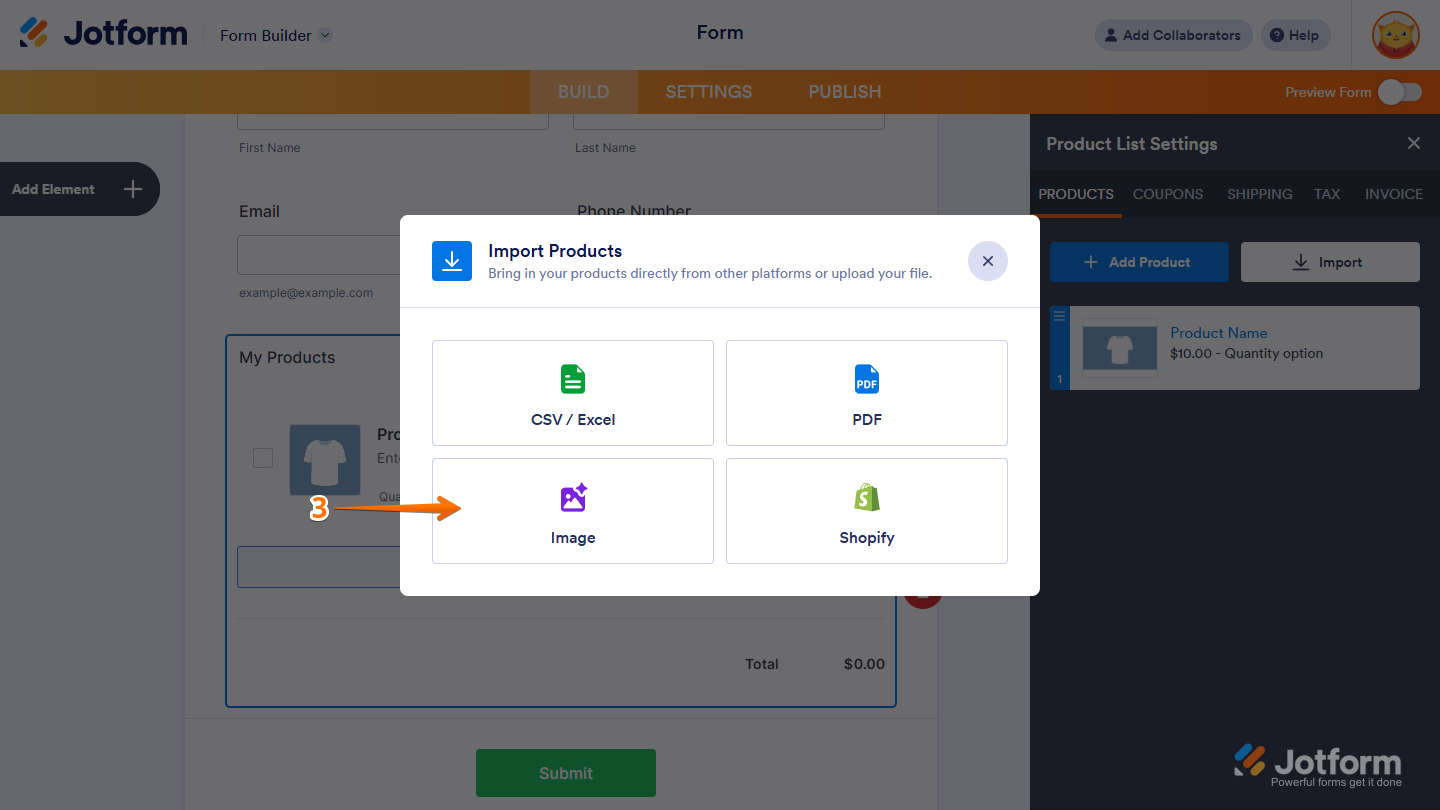
Task: Click the plus icon on Add Element
Action: [133, 189]
